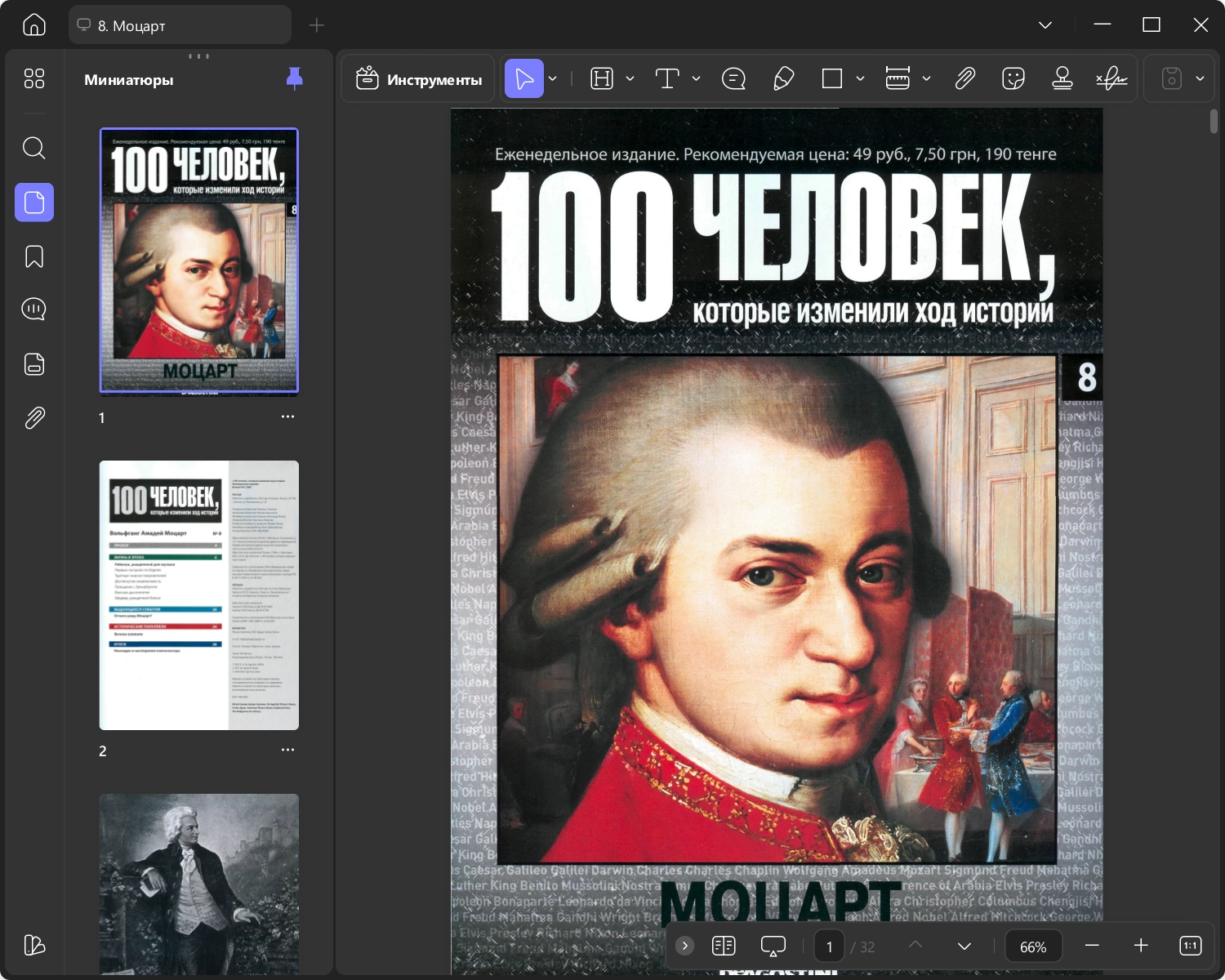Toggle the two-page reading view
Image resolution: width=1225 pixels, height=980 pixels.
click(724, 946)
